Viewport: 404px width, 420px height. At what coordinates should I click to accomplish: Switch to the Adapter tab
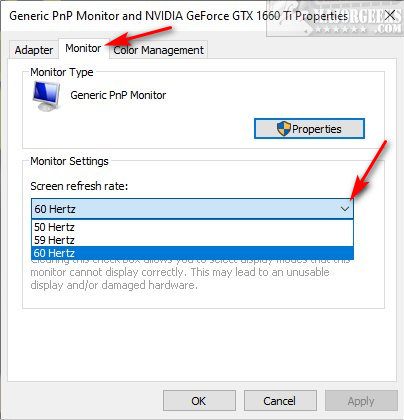(x=34, y=50)
